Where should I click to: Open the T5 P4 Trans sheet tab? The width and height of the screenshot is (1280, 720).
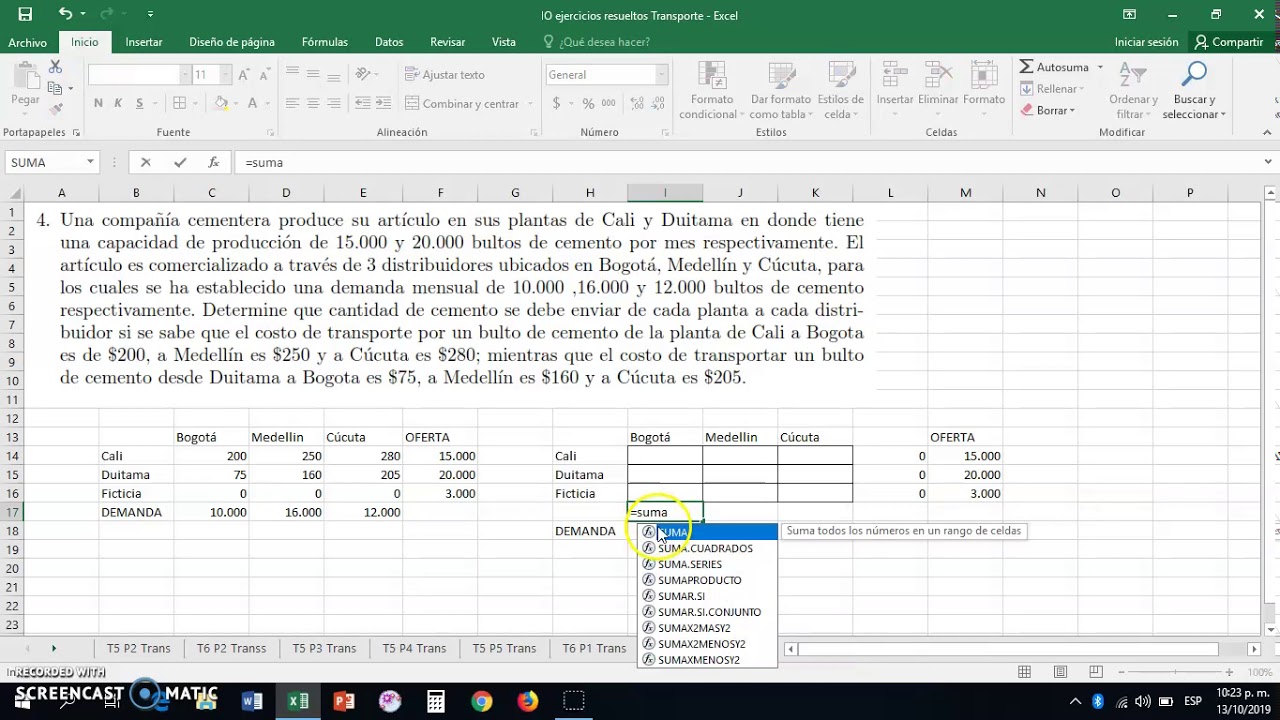click(414, 648)
